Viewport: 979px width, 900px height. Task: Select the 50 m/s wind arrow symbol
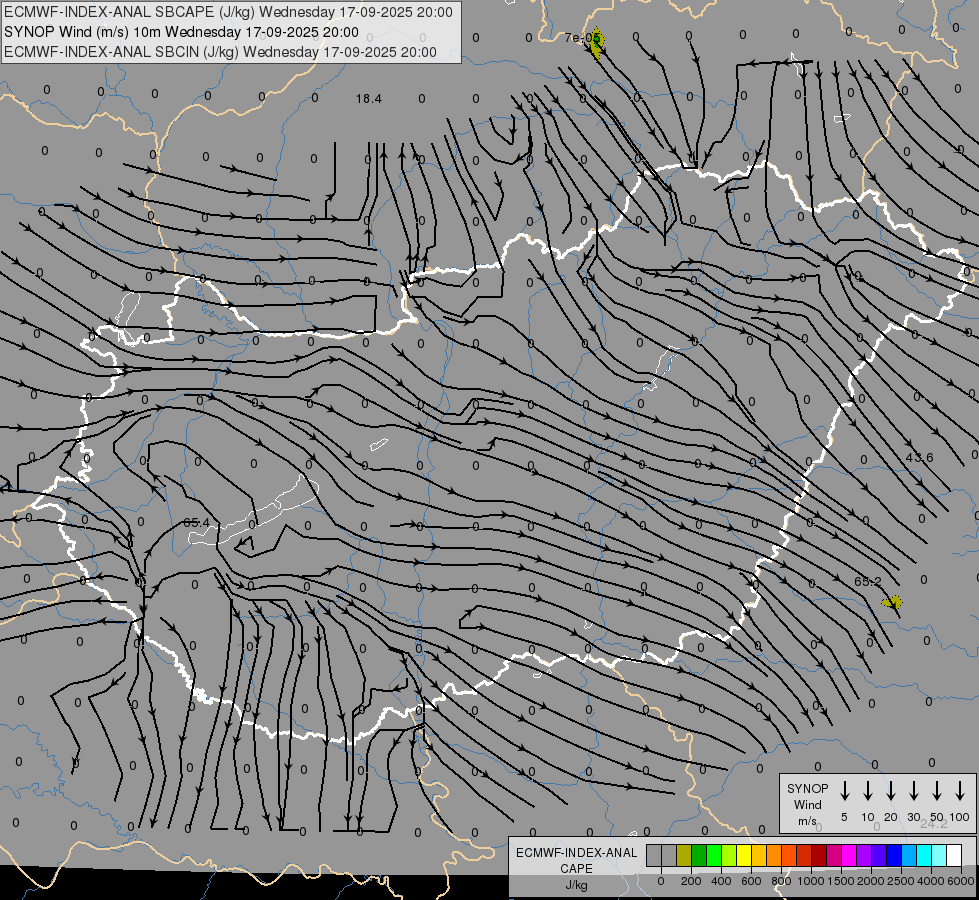point(937,791)
